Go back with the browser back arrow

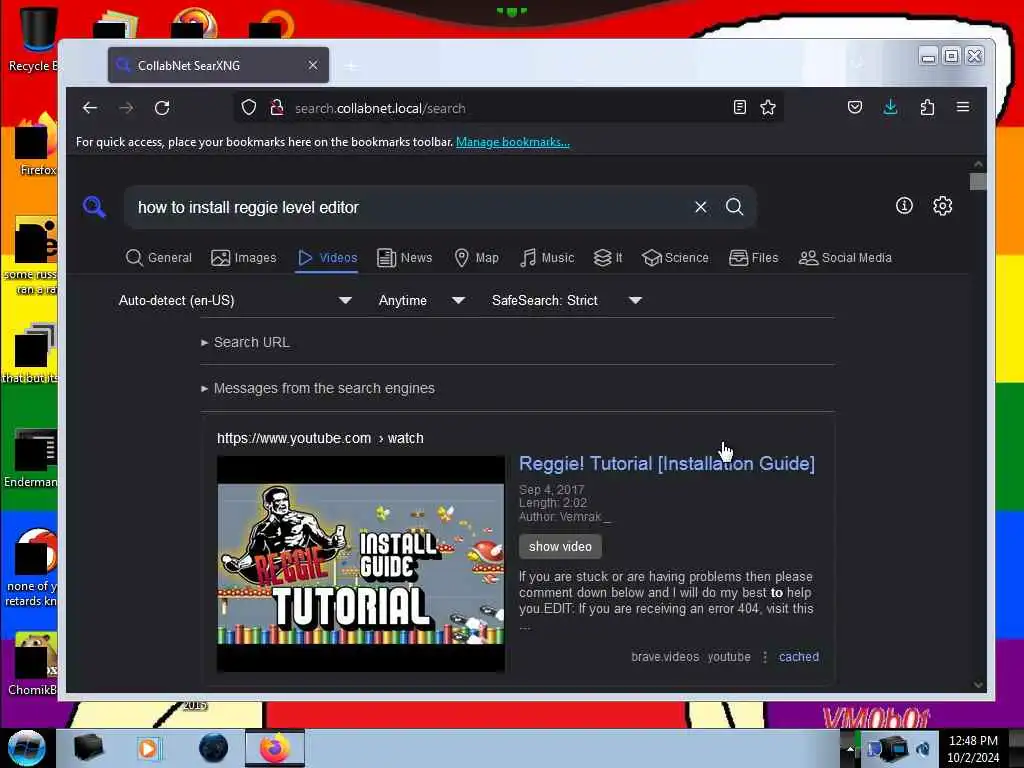[90, 108]
